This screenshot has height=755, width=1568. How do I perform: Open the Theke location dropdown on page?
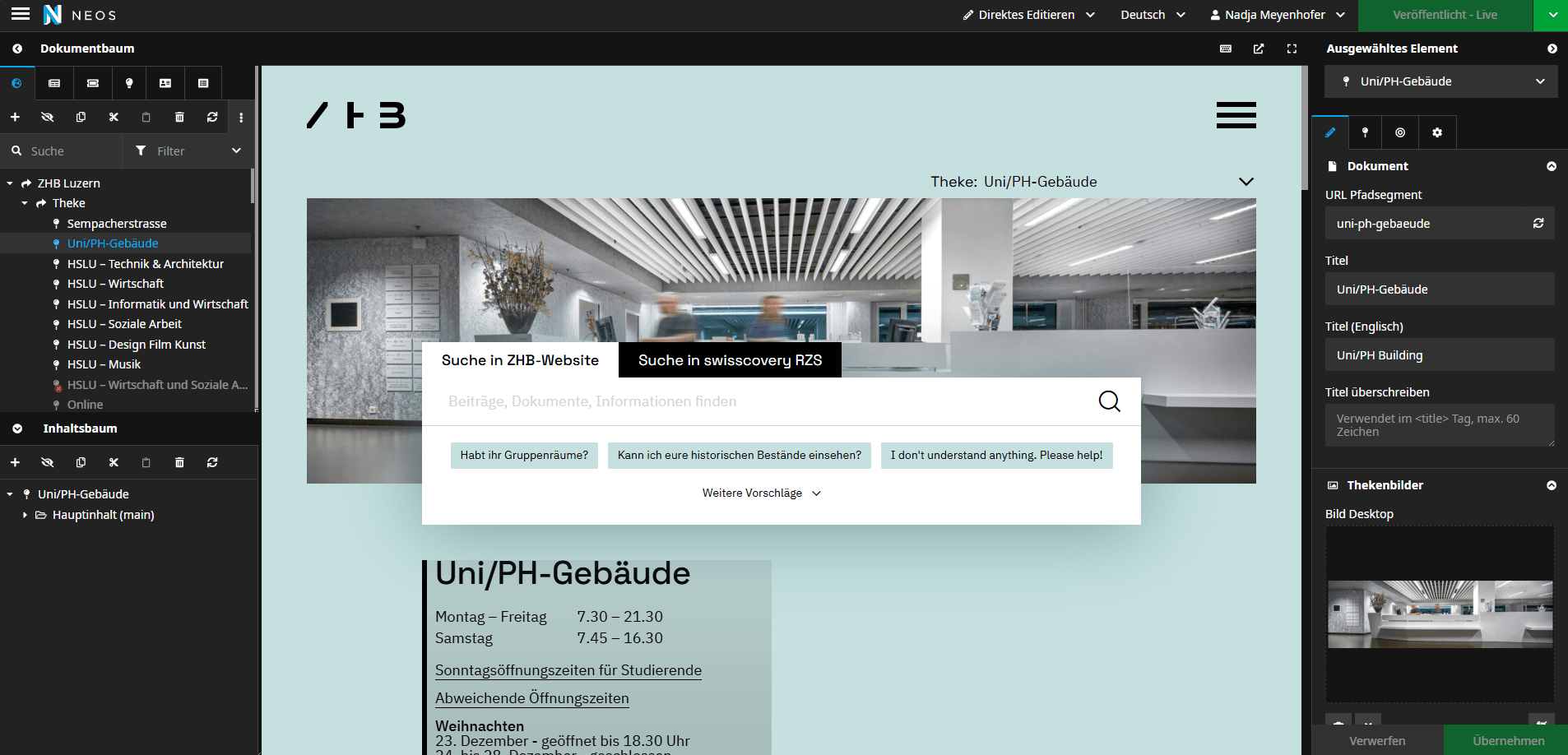coord(1247,182)
